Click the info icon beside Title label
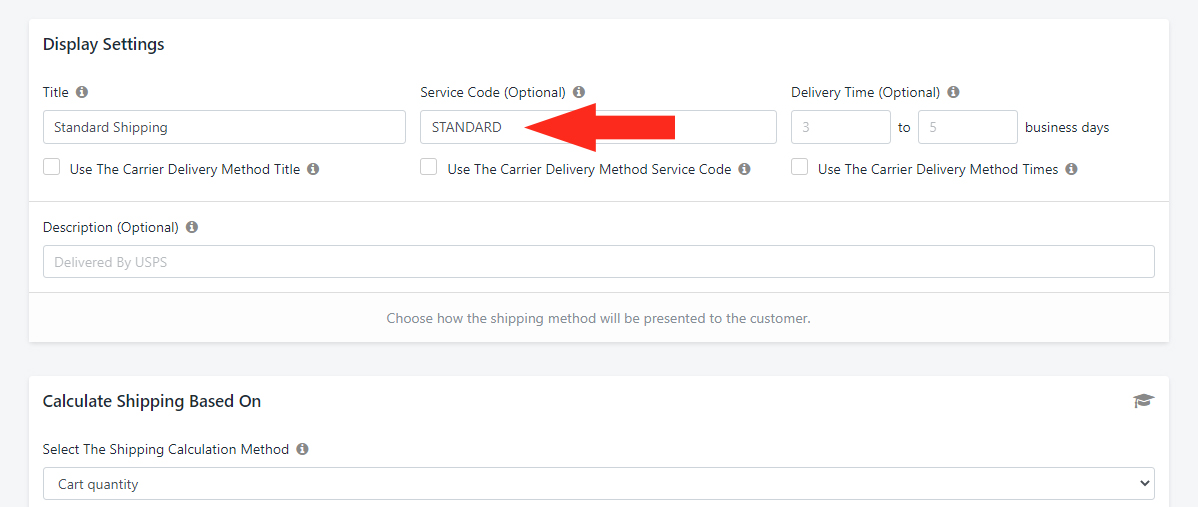 coord(82,92)
